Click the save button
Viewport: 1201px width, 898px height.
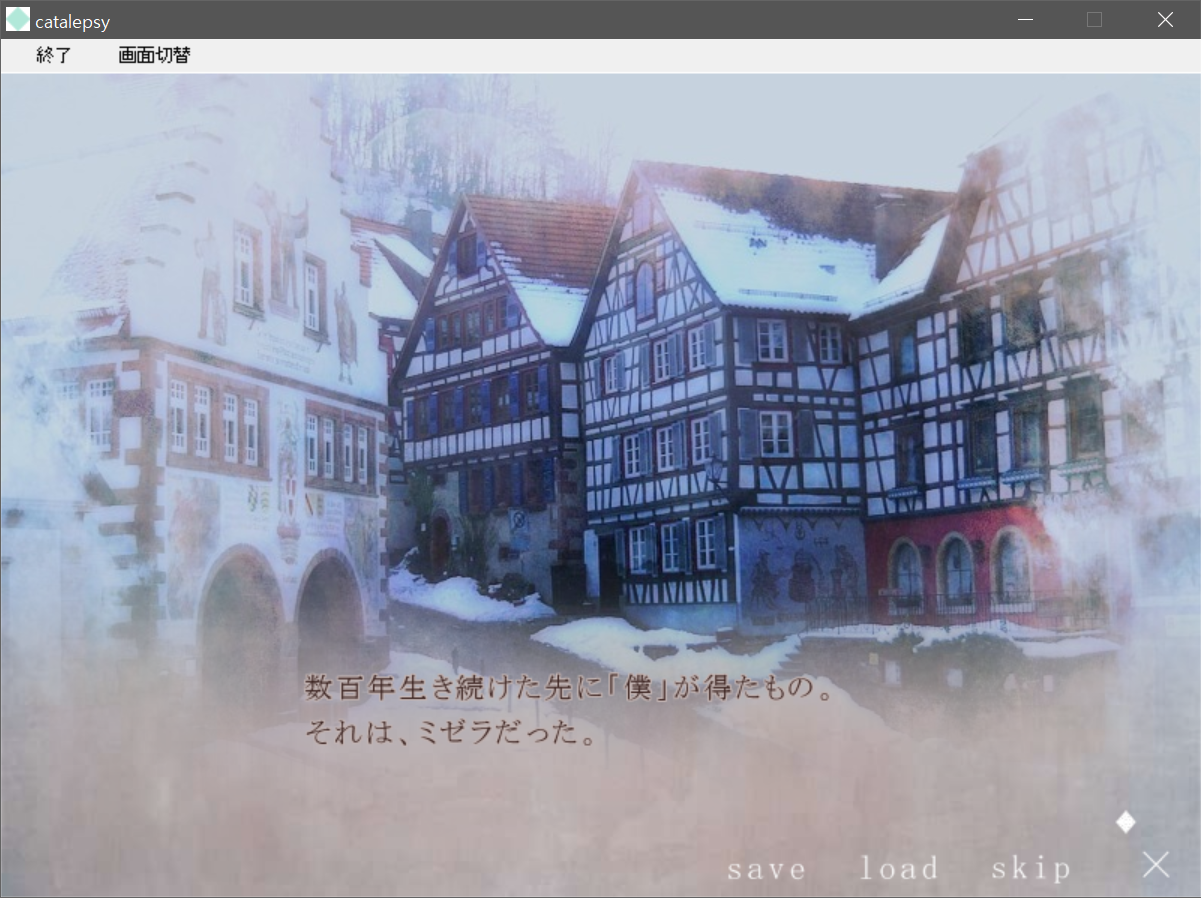[x=767, y=869]
